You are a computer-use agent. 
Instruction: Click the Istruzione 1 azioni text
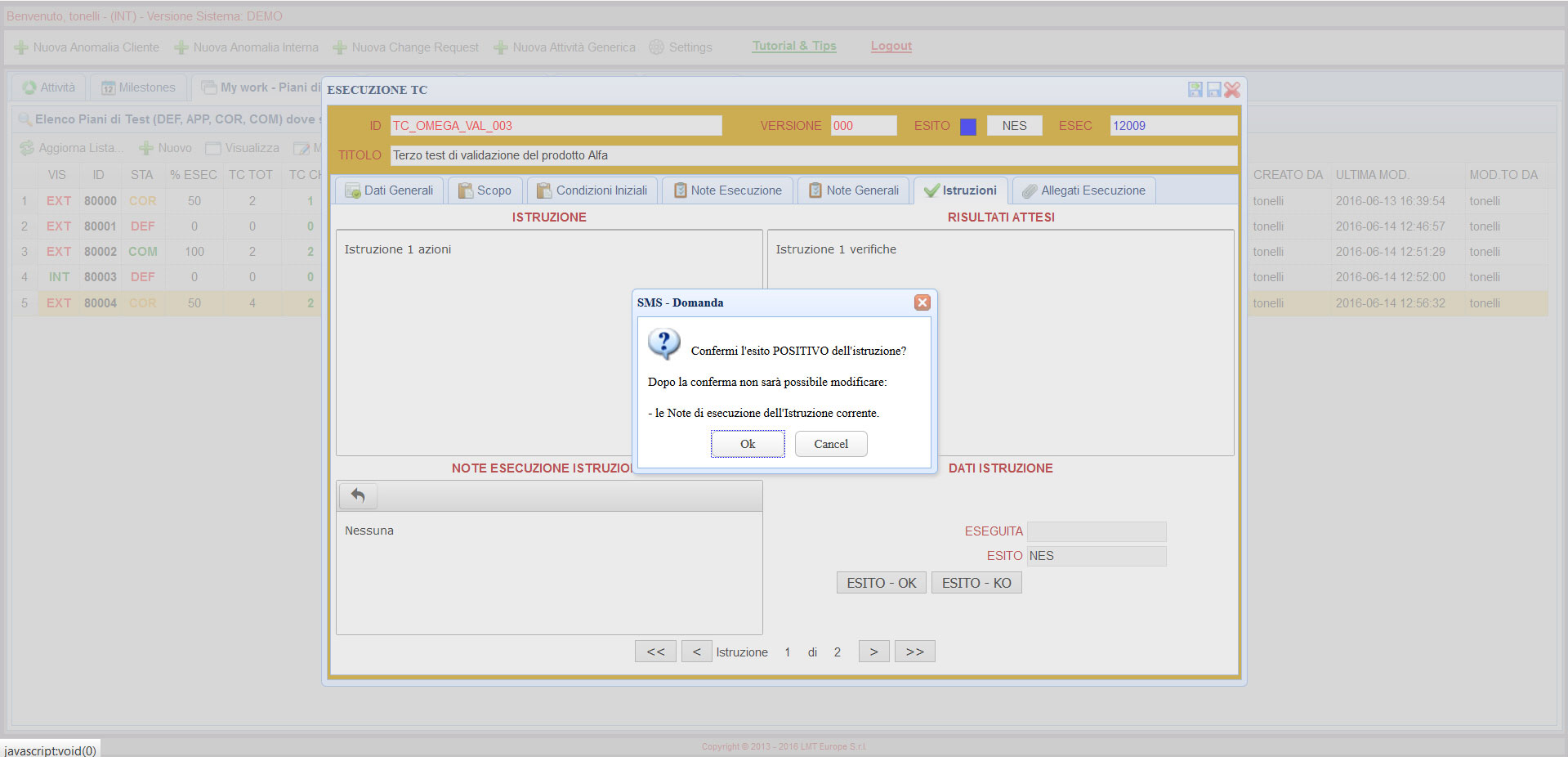click(x=398, y=249)
